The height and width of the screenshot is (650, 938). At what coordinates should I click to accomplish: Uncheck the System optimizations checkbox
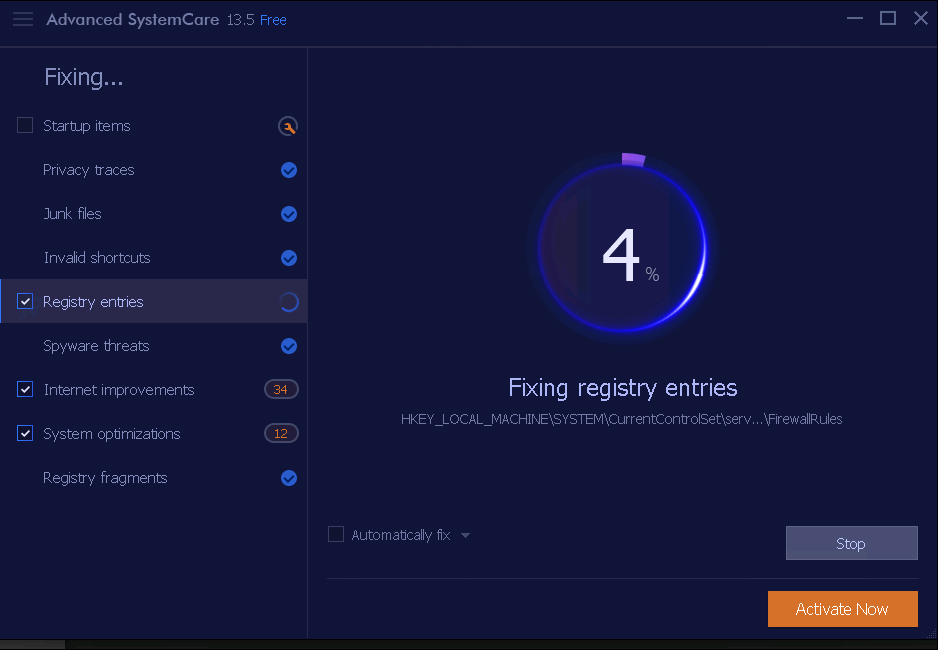[25, 434]
